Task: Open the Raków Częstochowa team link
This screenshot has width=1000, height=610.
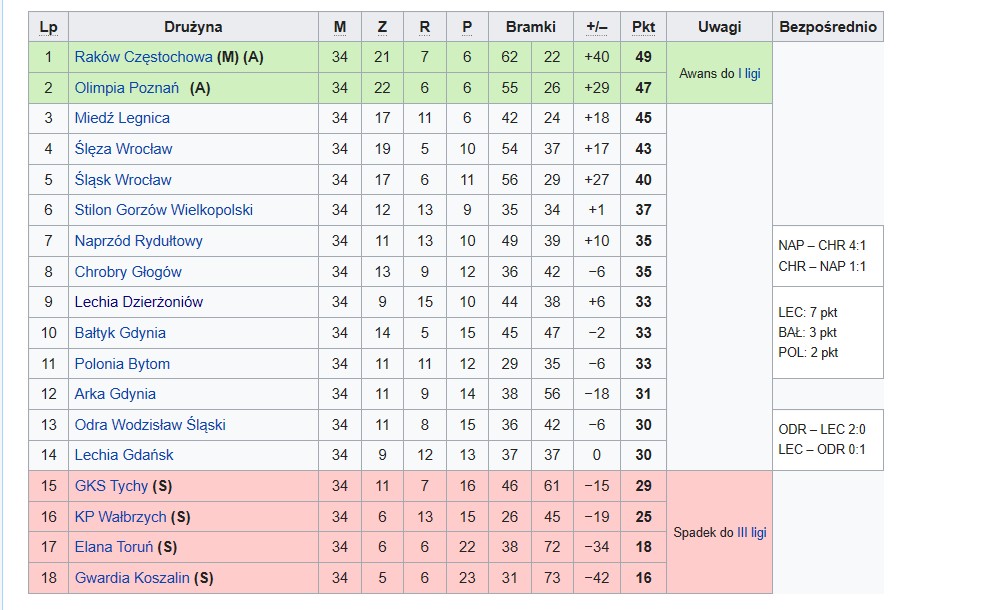Action: tap(143, 57)
